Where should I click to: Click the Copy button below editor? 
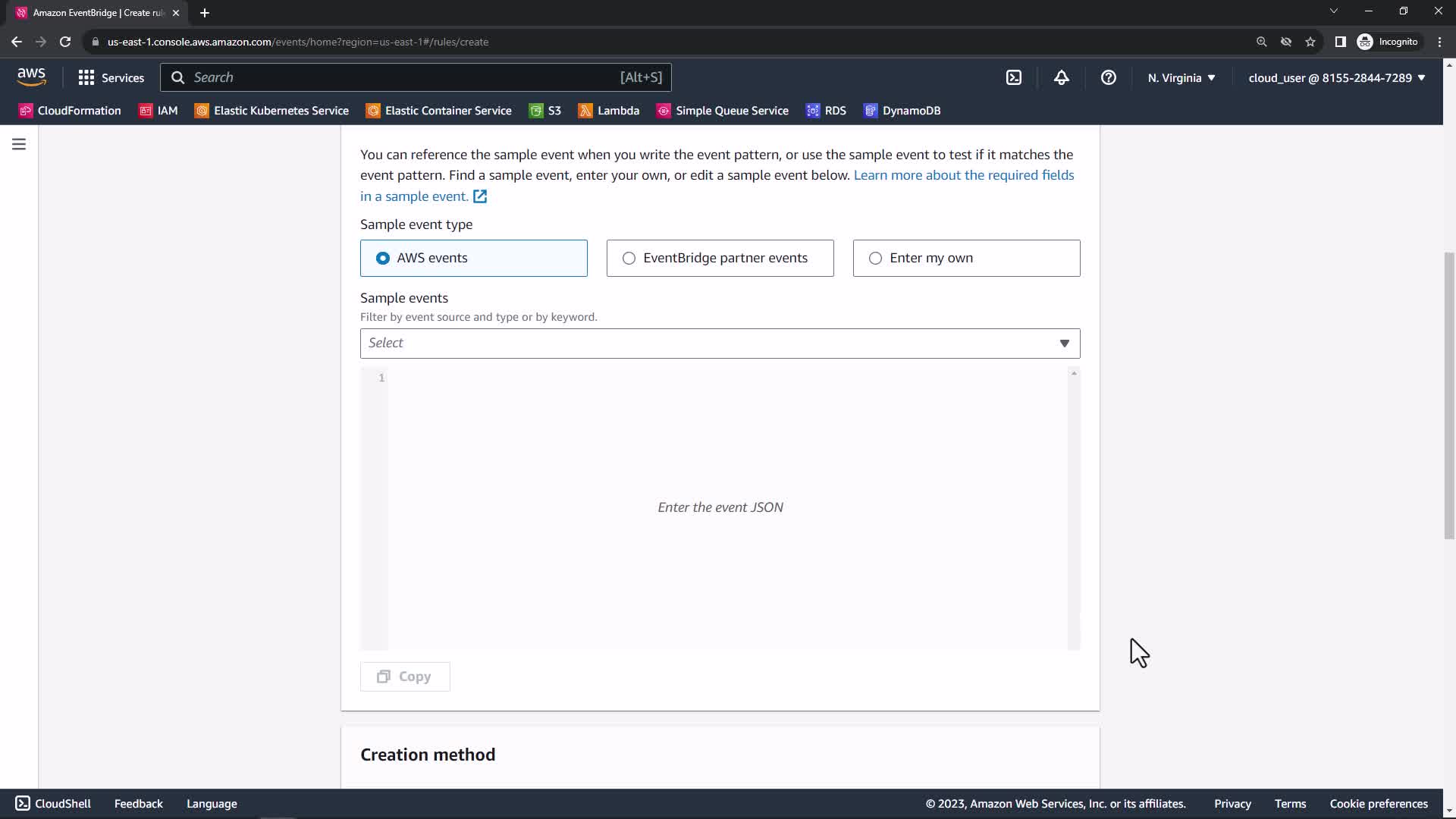(405, 676)
